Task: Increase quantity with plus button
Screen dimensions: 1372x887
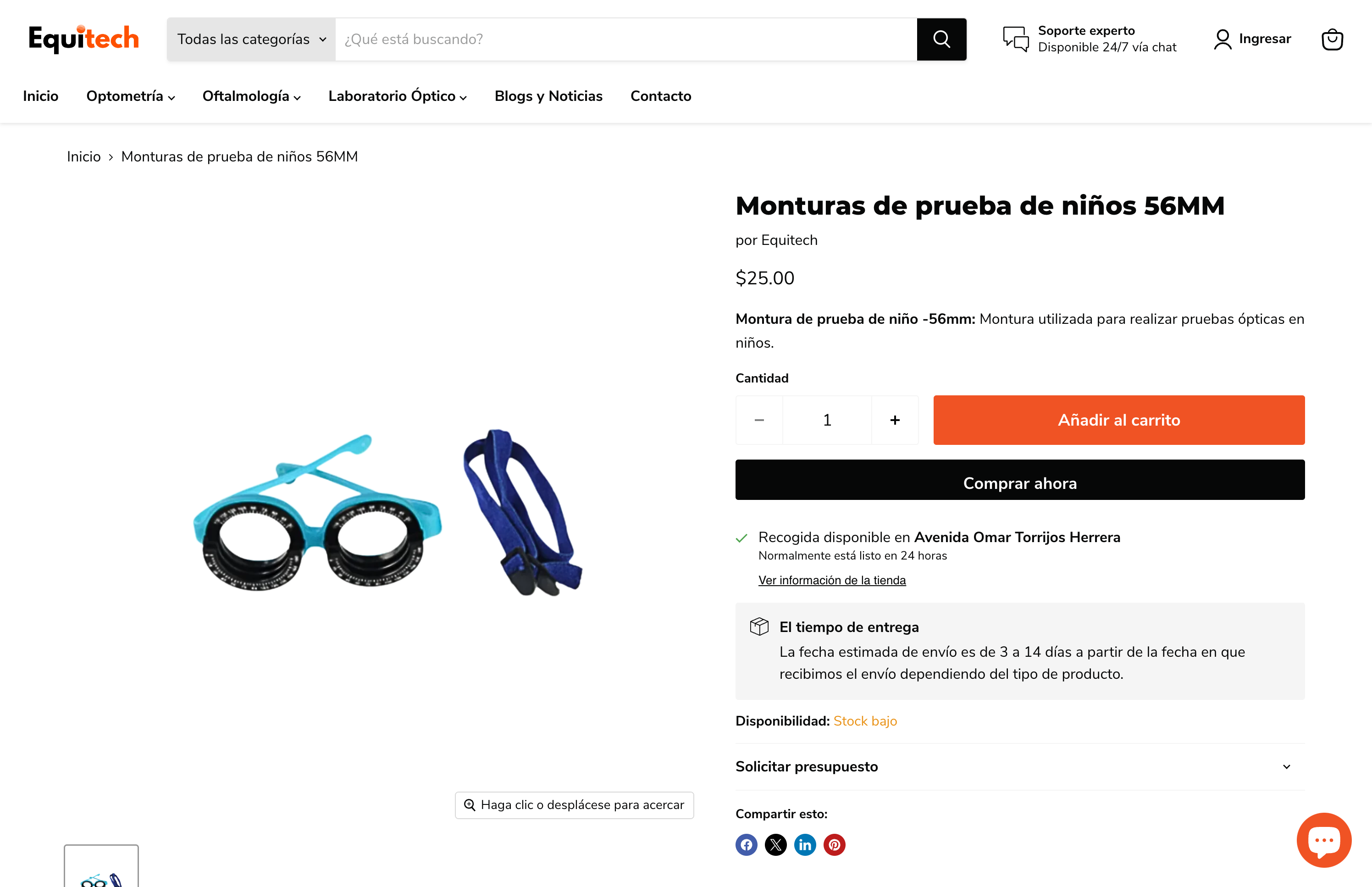Action: tap(895, 420)
